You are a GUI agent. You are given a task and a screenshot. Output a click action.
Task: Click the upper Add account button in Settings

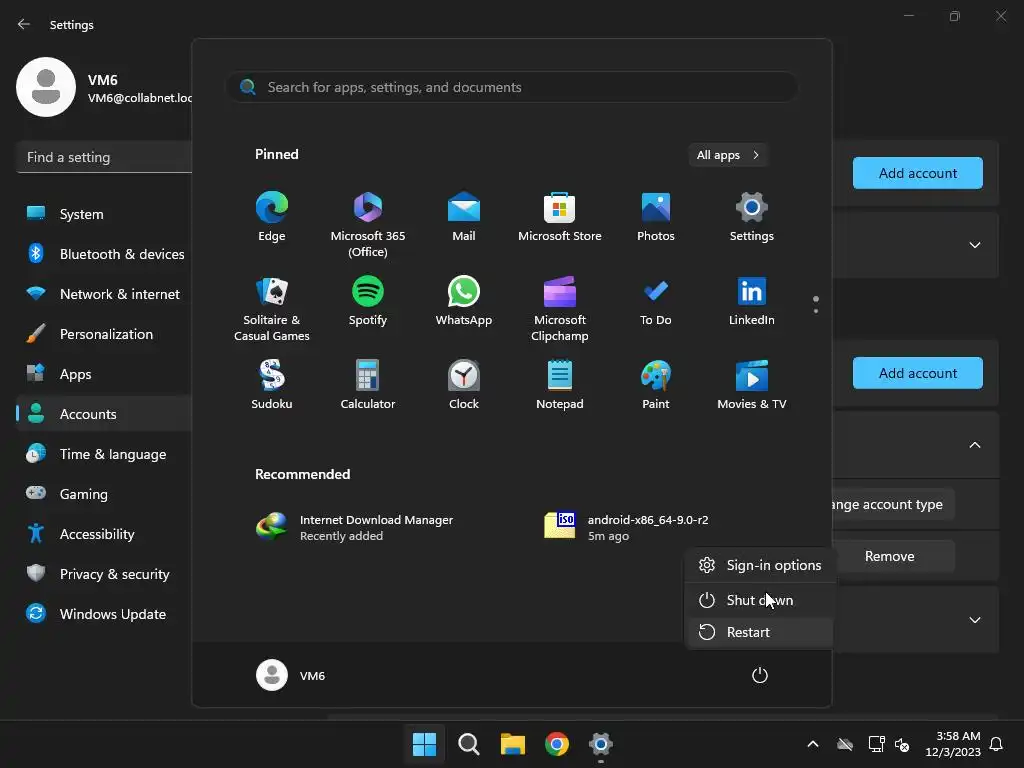[918, 173]
